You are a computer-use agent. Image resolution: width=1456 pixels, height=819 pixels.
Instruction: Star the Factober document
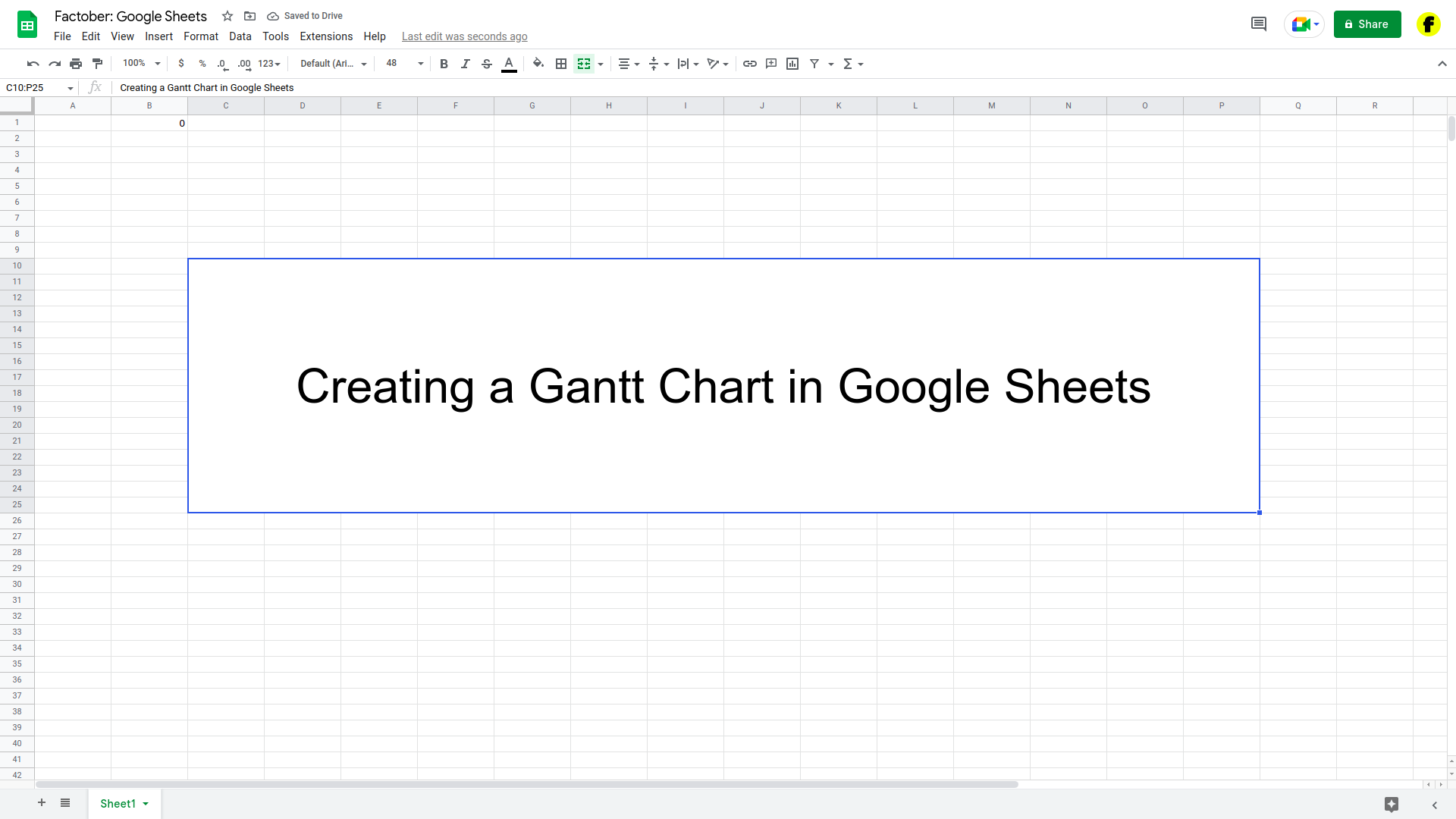pyautogui.click(x=227, y=16)
